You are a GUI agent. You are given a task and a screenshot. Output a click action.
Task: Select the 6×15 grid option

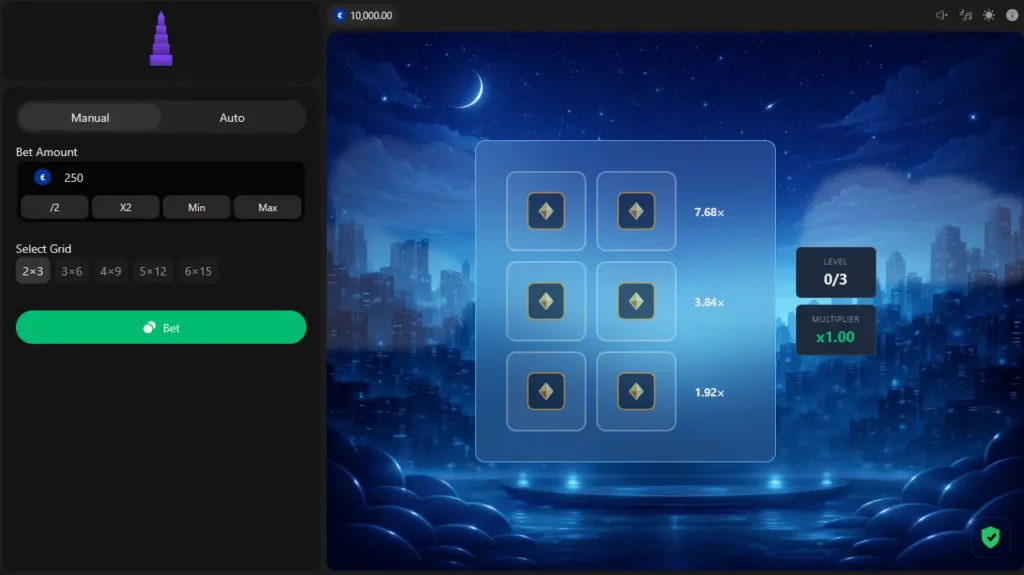(x=198, y=271)
